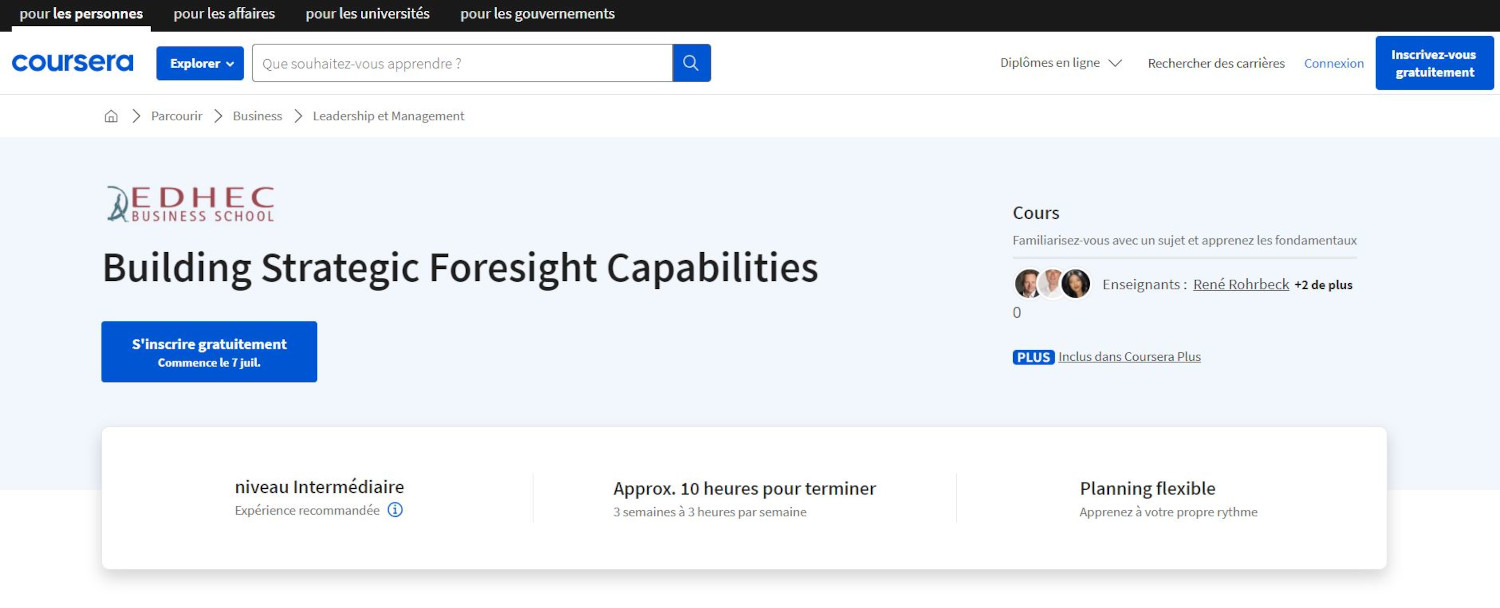Click the Building Strategic Foresight Capabilities title
The image size is (1500, 608).
pos(460,267)
